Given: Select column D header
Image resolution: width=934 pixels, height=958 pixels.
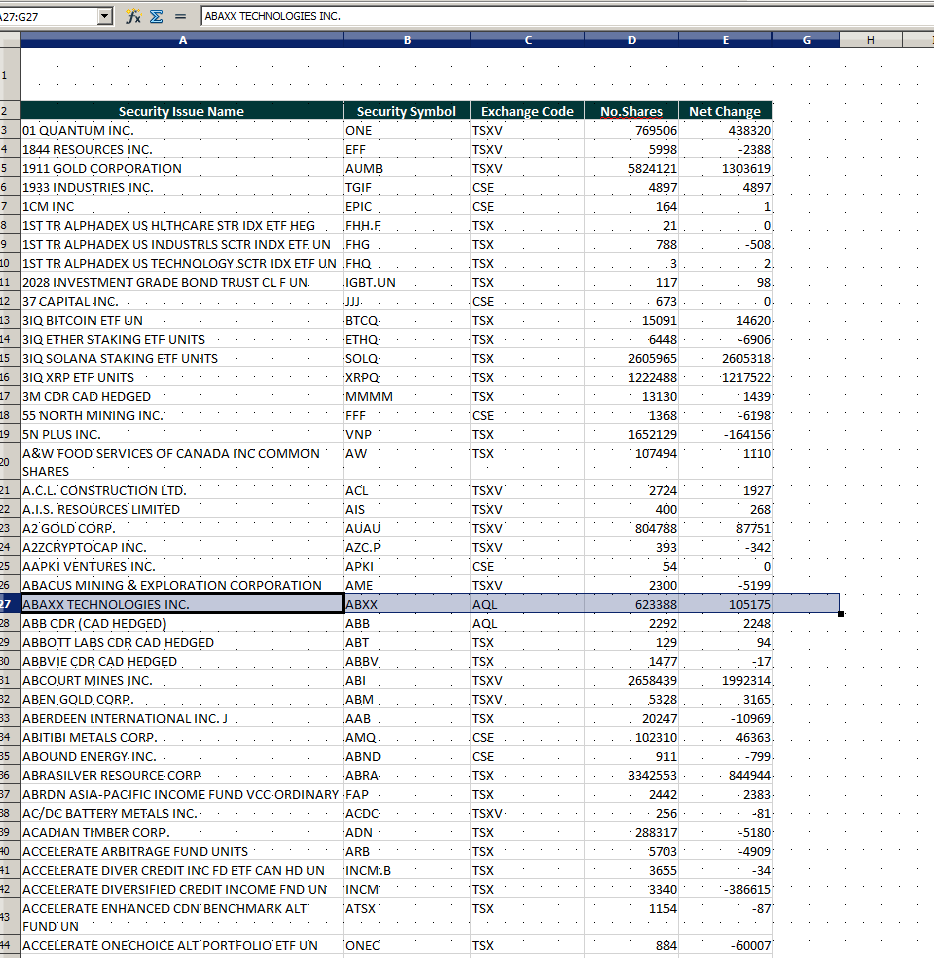Looking at the screenshot, I should point(632,40).
